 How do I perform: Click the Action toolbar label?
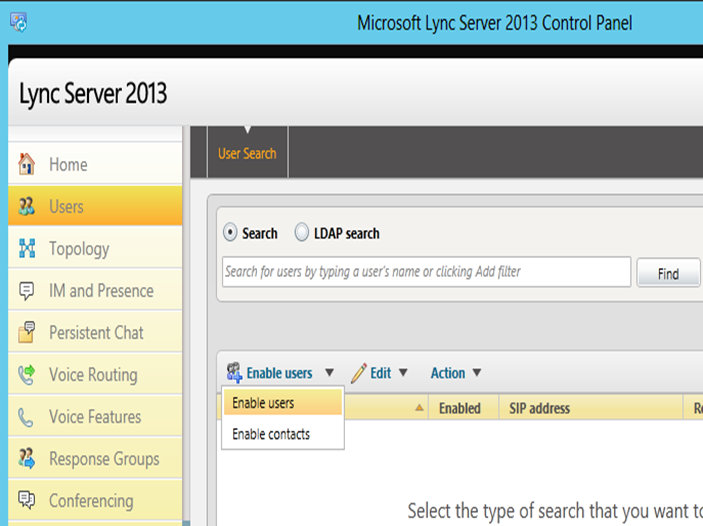click(x=448, y=373)
